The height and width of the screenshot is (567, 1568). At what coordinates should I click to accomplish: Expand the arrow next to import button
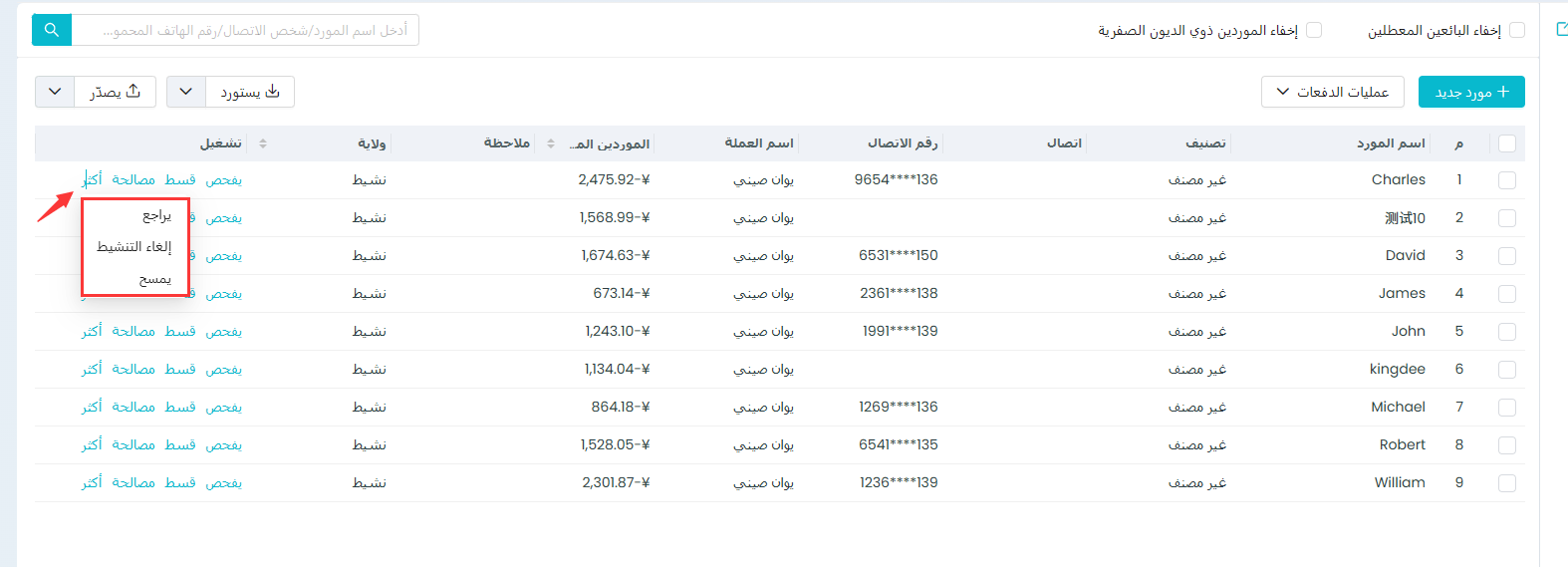tap(186, 92)
